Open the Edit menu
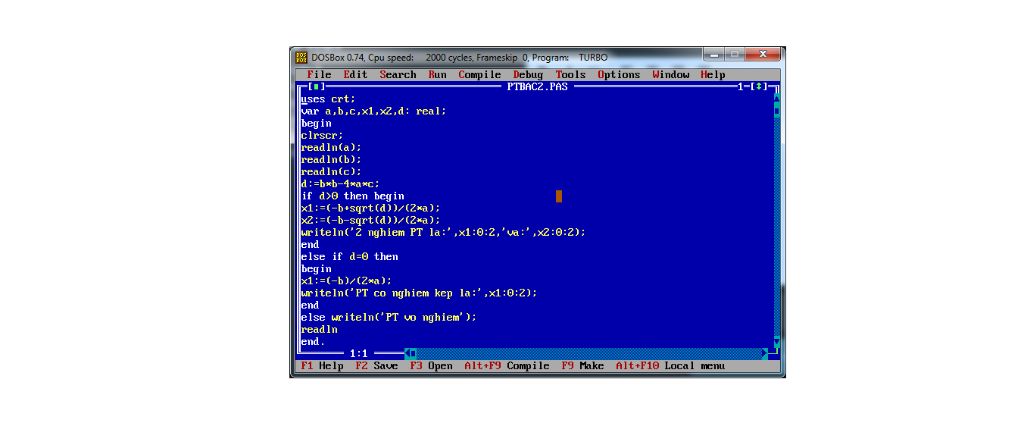The height and width of the screenshot is (445, 1024). coord(356,74)
